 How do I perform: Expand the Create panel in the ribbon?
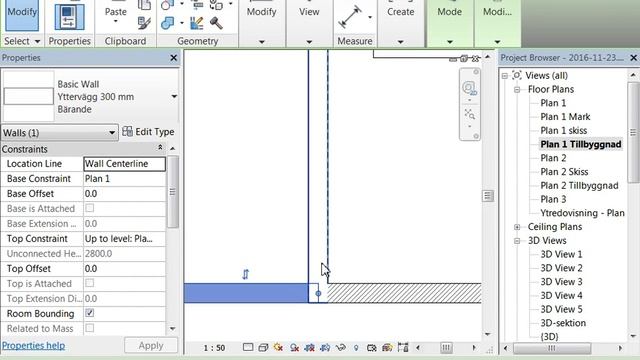pos(400,42)
